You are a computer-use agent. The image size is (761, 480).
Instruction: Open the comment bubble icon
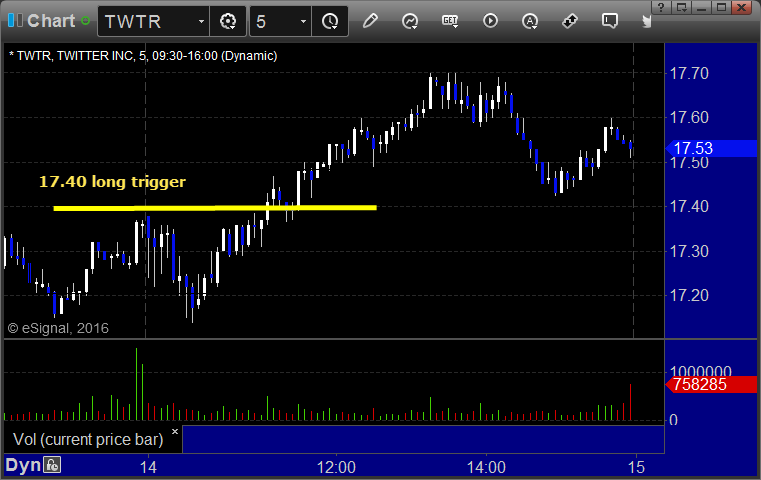(x=610, y=21)
